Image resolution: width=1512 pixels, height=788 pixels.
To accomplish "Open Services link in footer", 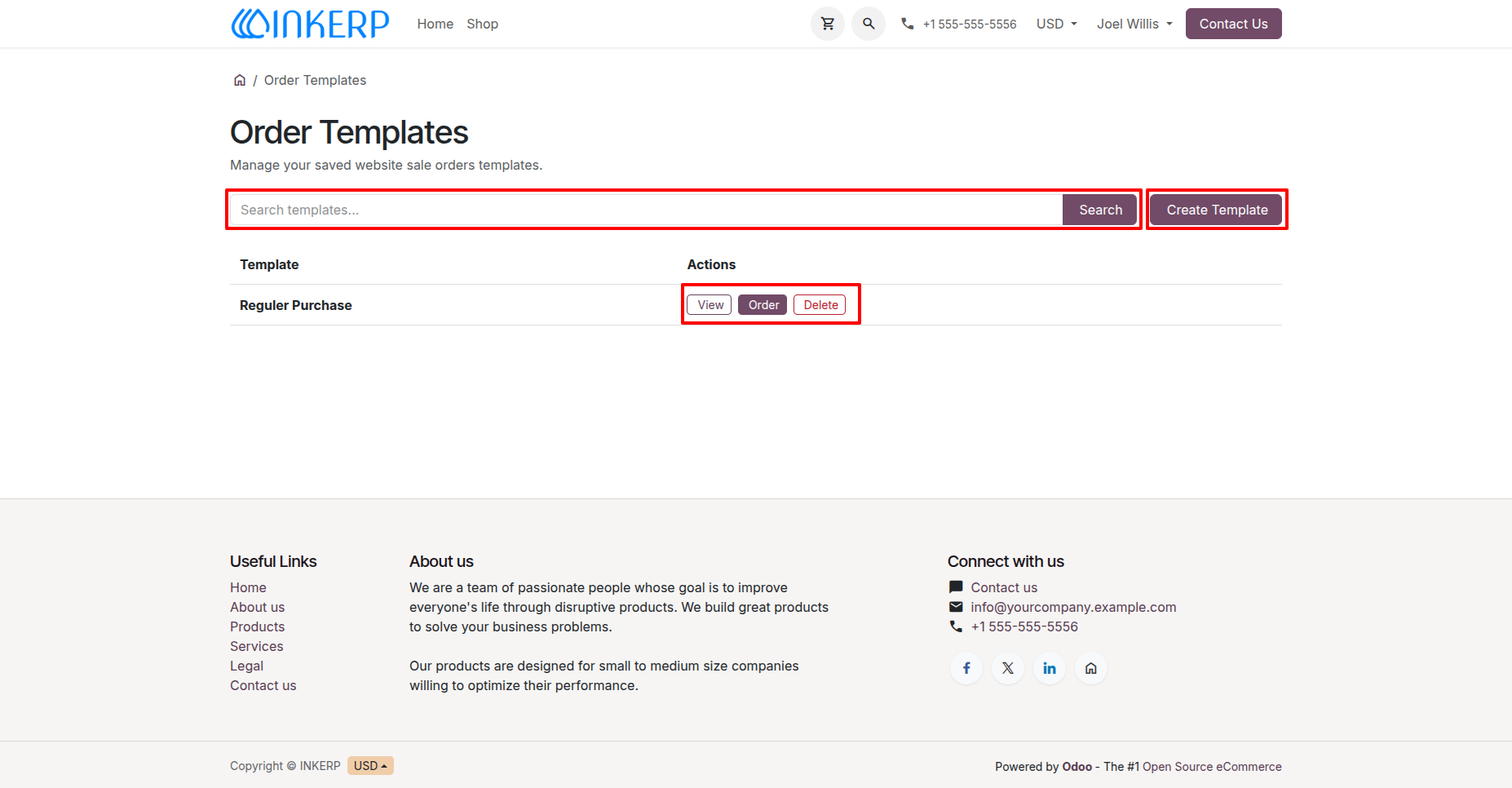I will [x=256, y=646].
